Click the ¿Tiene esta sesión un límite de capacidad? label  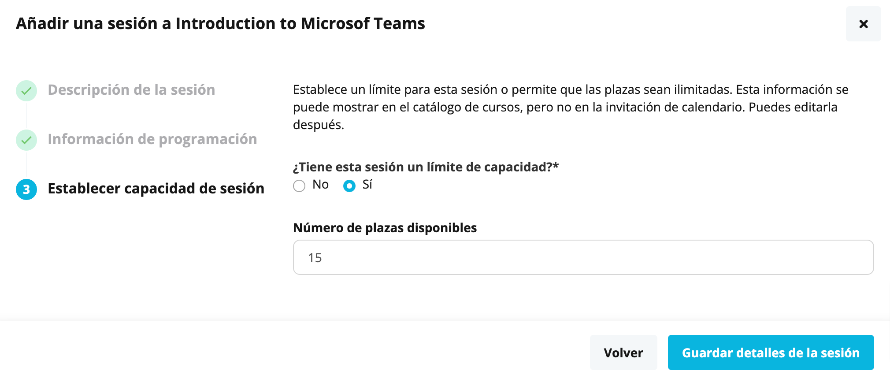tap(426, 167)
